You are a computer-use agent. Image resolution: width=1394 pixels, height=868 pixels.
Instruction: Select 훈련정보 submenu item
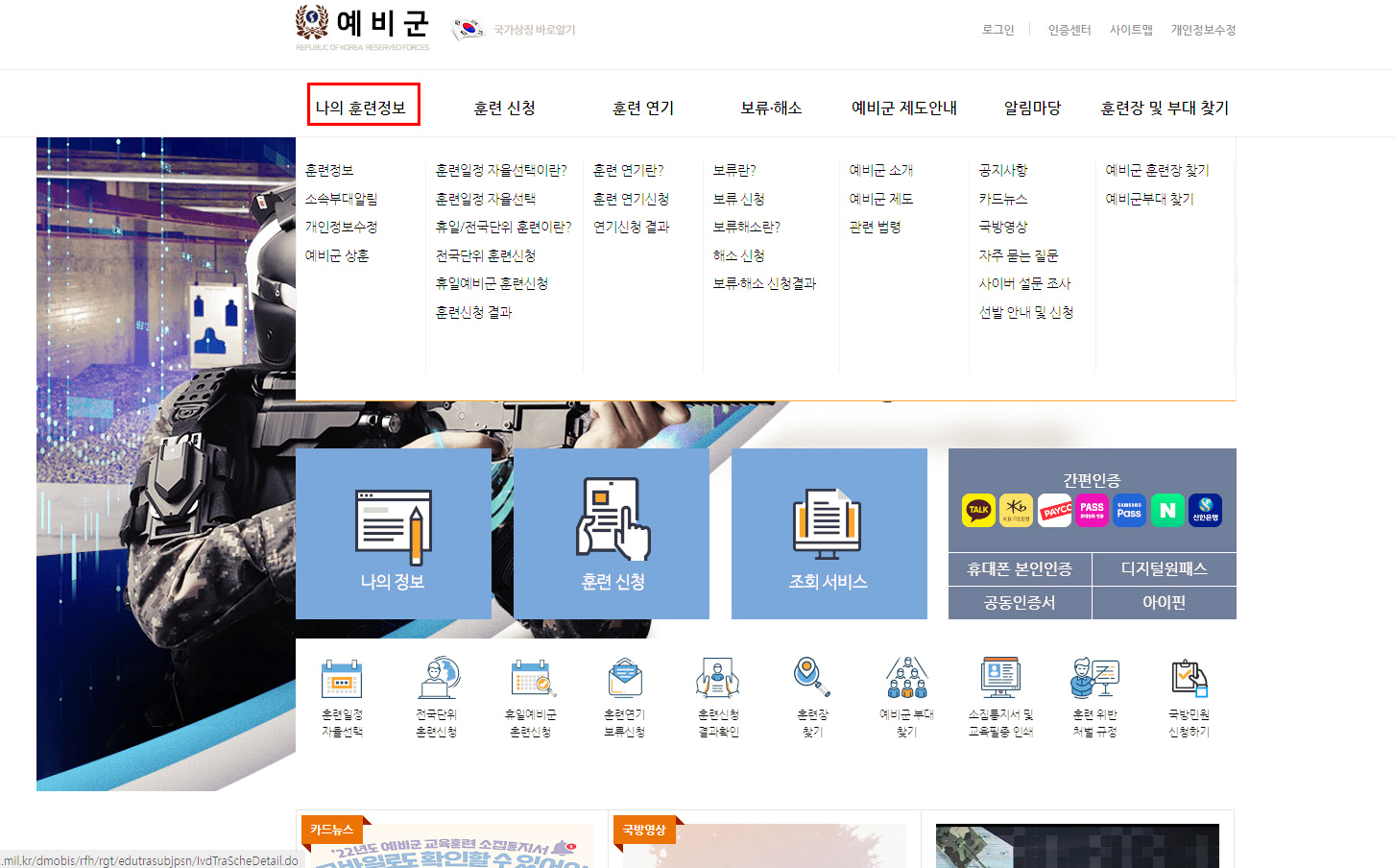click(x=329, y=170)
